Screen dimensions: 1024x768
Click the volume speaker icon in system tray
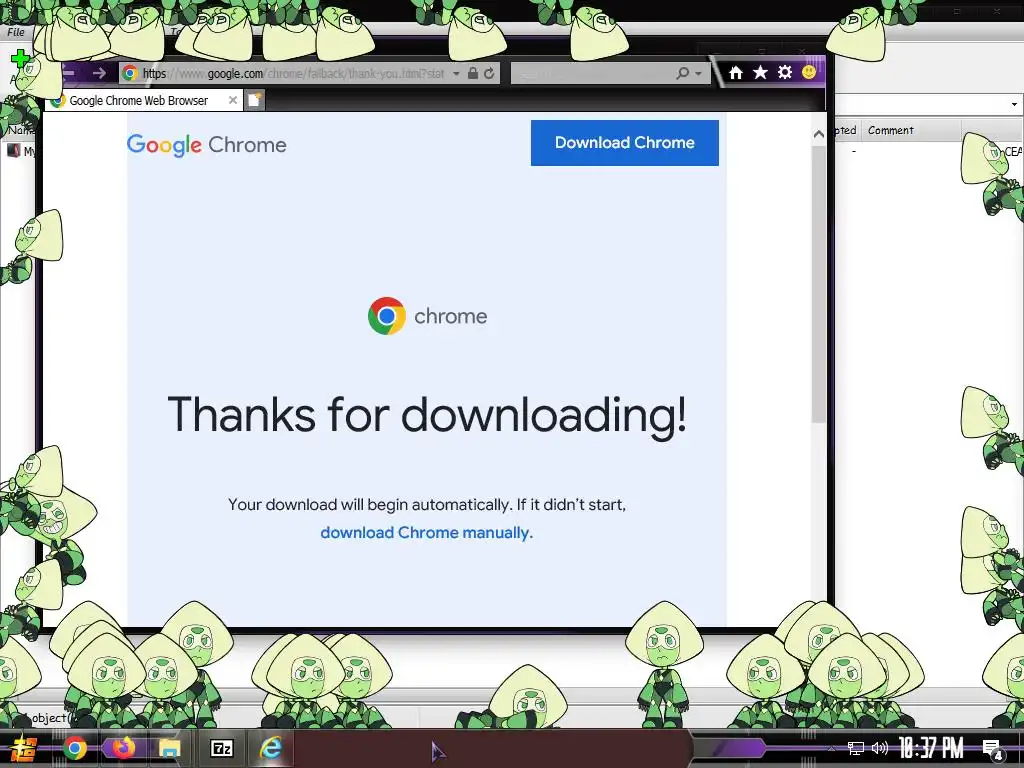(880, 748)
